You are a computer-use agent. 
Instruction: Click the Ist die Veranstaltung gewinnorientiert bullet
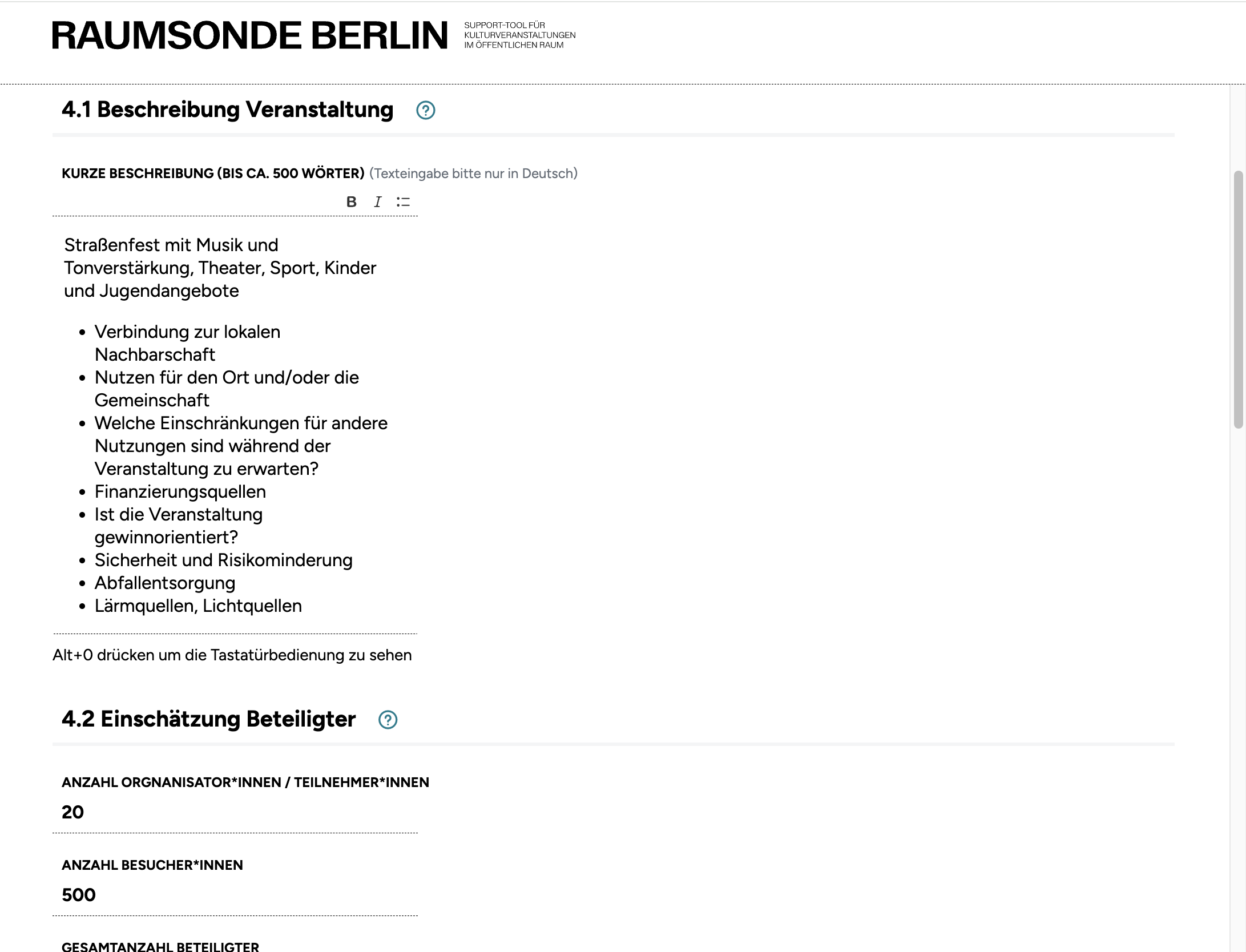coord(178,526)
